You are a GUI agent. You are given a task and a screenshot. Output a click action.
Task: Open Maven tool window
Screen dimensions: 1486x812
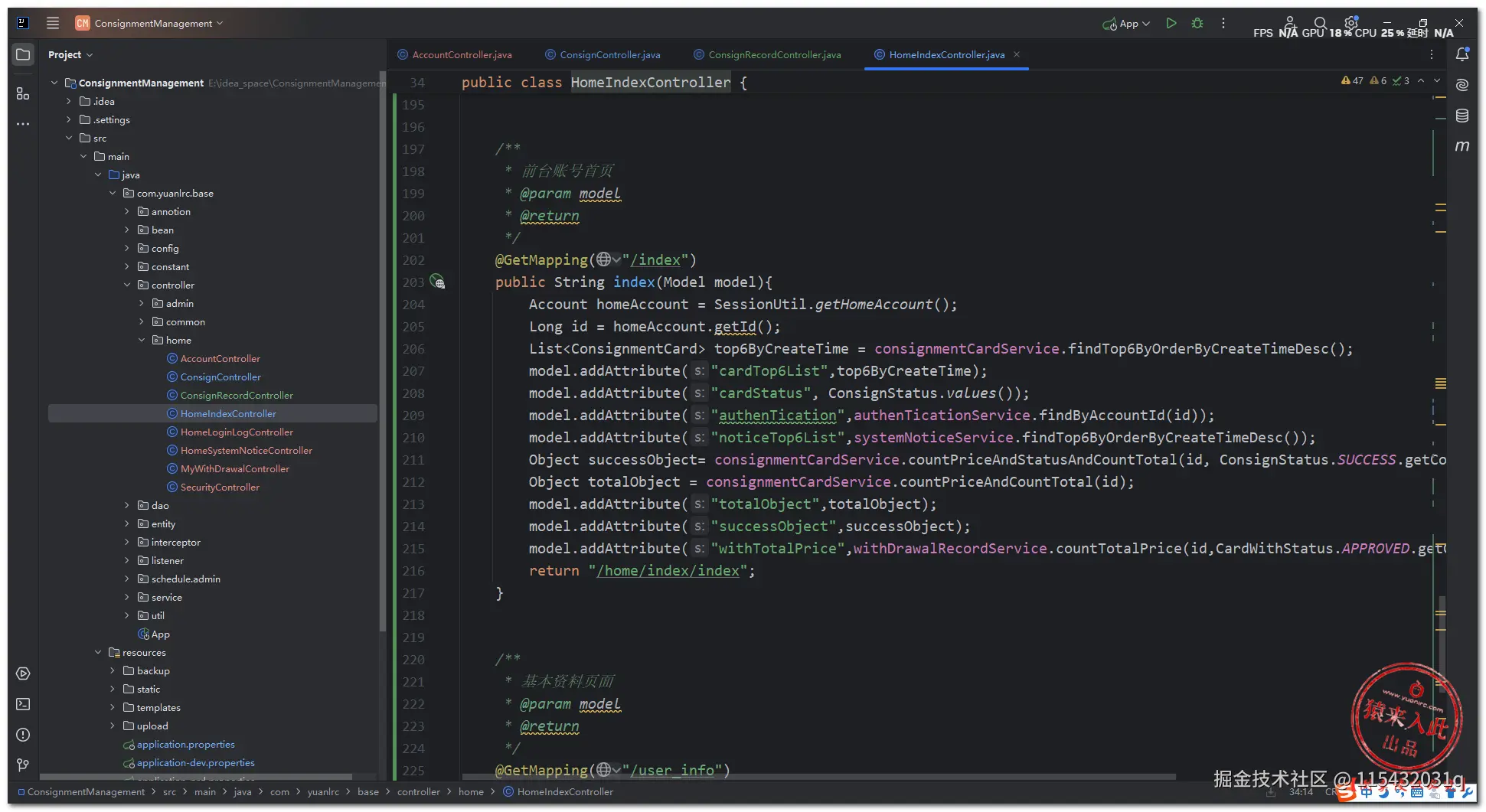[1462, 145]
